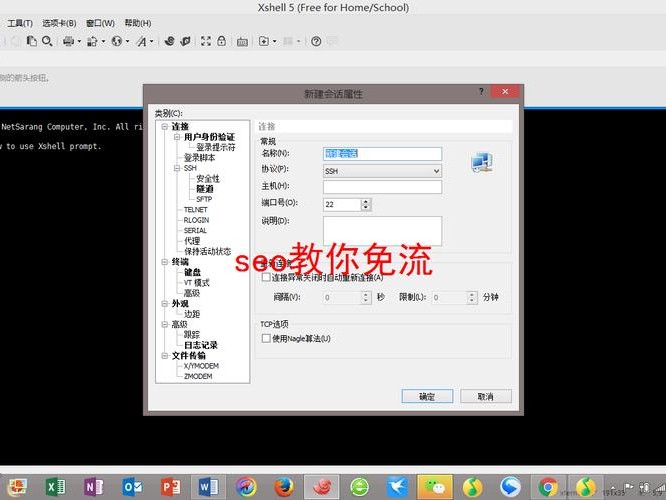Click the 主机 host input field
Viewport: 666px width, 500px height.
tap(382, 187)
